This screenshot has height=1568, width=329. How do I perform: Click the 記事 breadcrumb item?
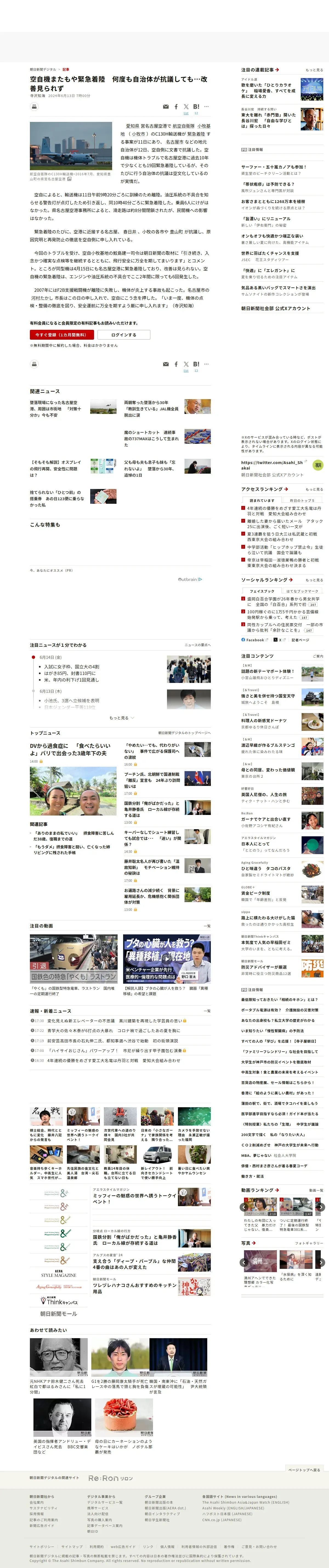tap(66, 69)
